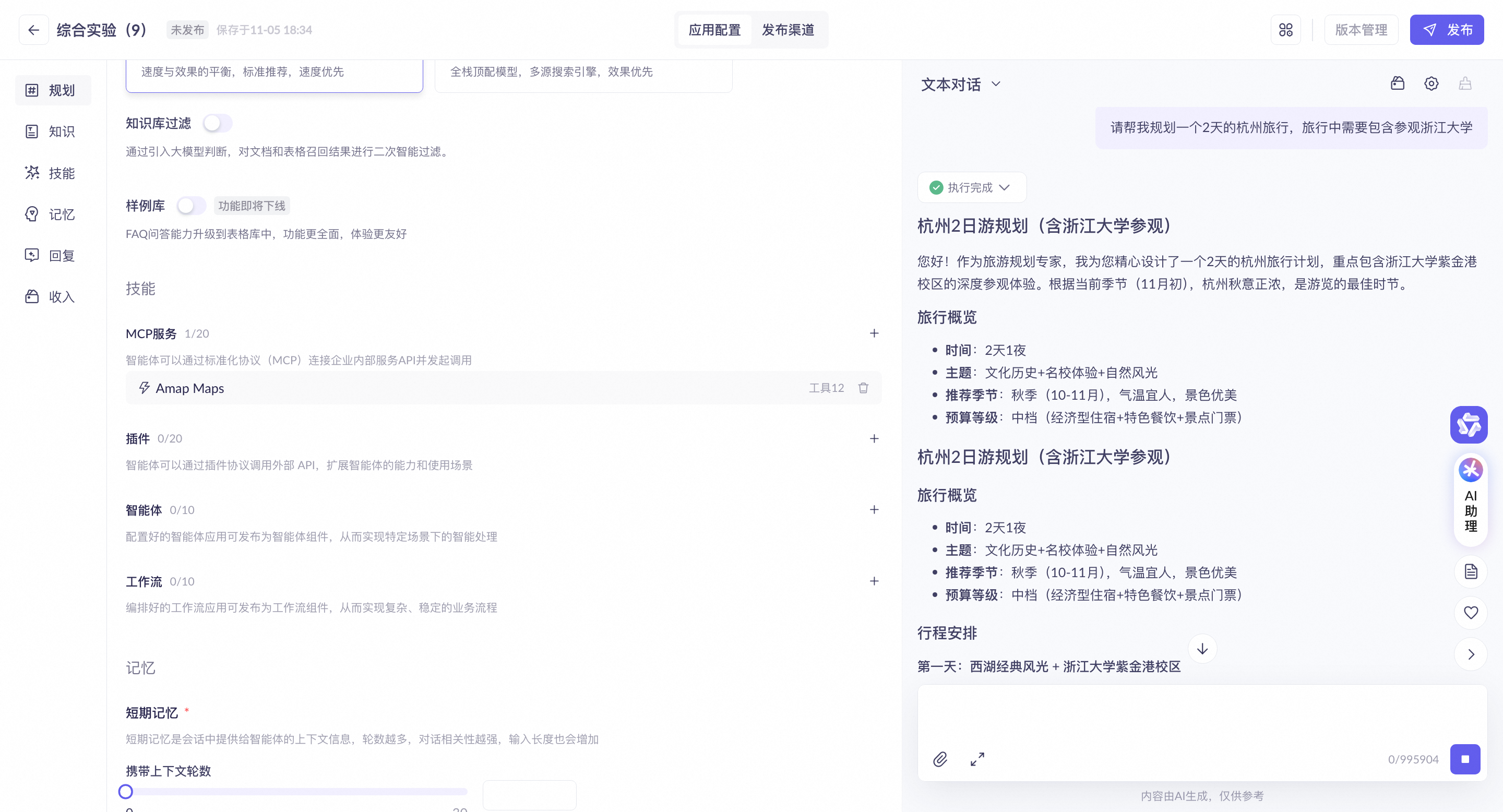Screen dimensions: 1503x812
Task: Click the stop generation square button
Action: (1464, 759)
